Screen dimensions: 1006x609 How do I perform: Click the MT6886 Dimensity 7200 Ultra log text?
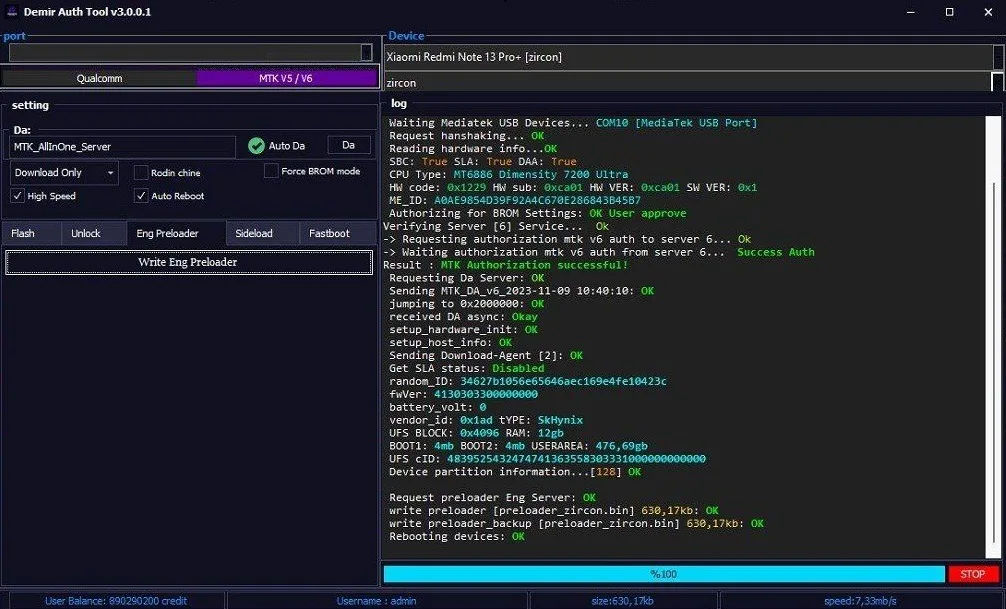pos(541,174)
